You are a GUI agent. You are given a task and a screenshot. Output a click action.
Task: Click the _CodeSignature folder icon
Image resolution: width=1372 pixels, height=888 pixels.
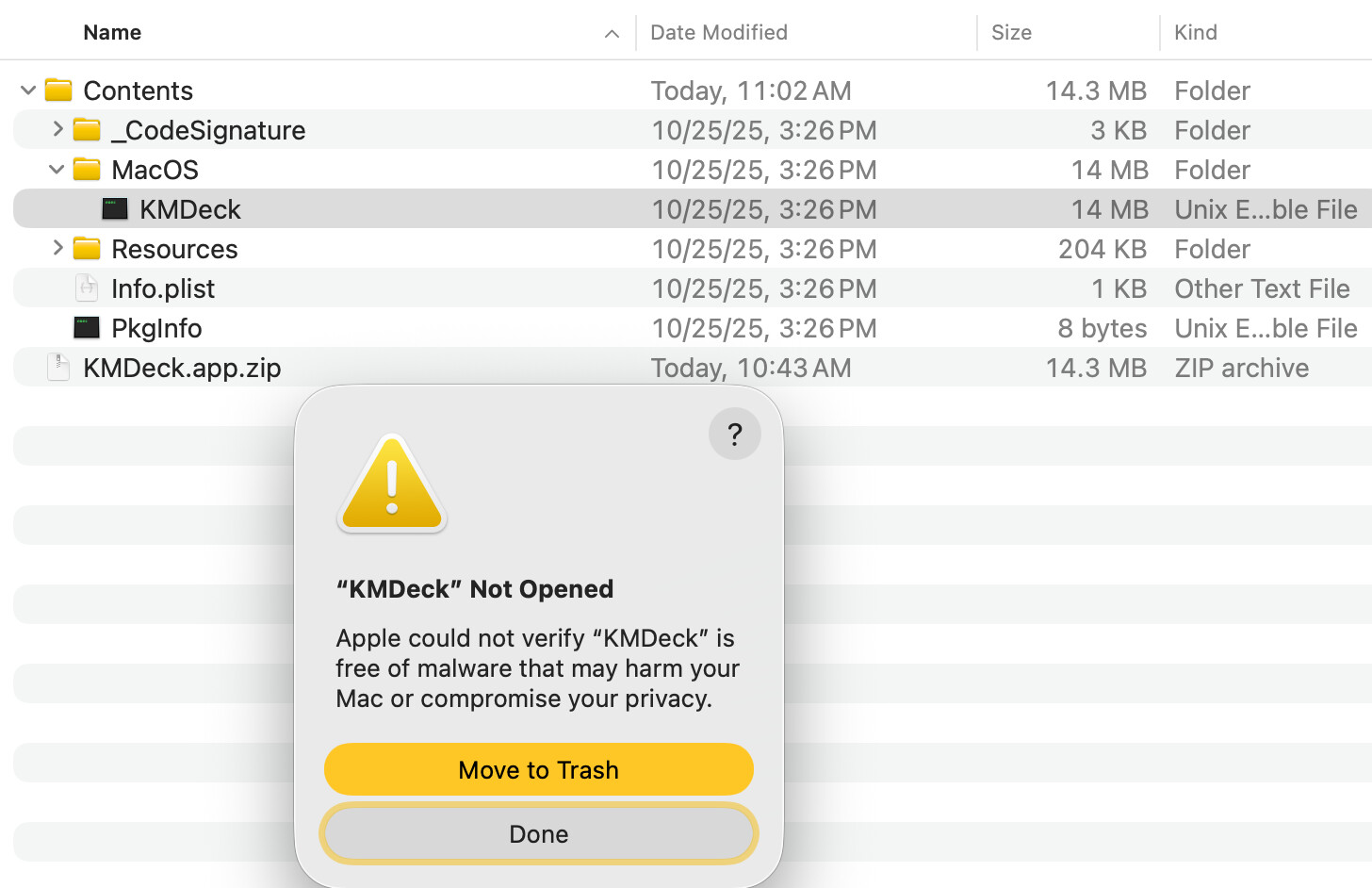(87, 130)
